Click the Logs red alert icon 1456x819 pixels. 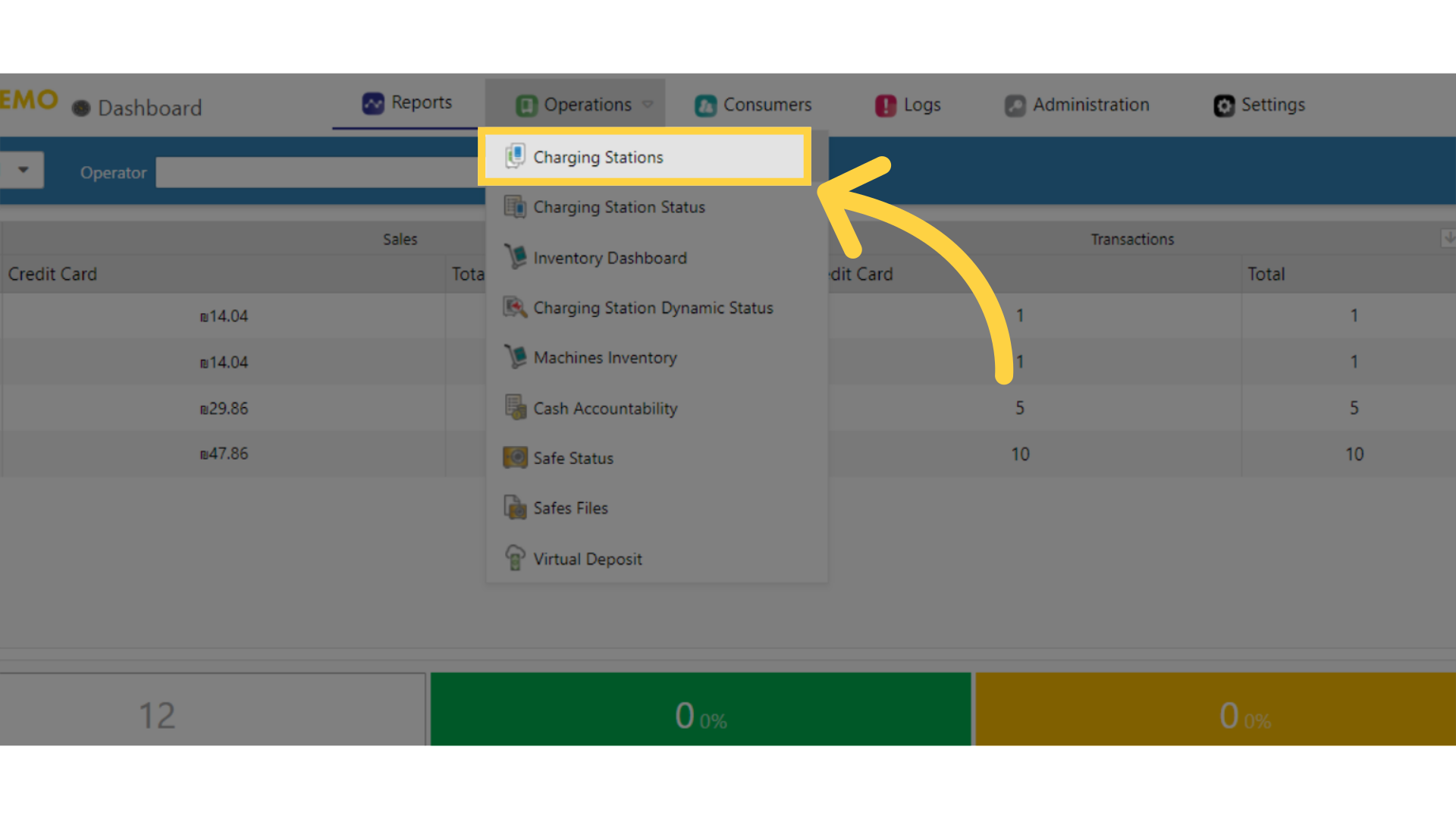click(x=886, y=105)
